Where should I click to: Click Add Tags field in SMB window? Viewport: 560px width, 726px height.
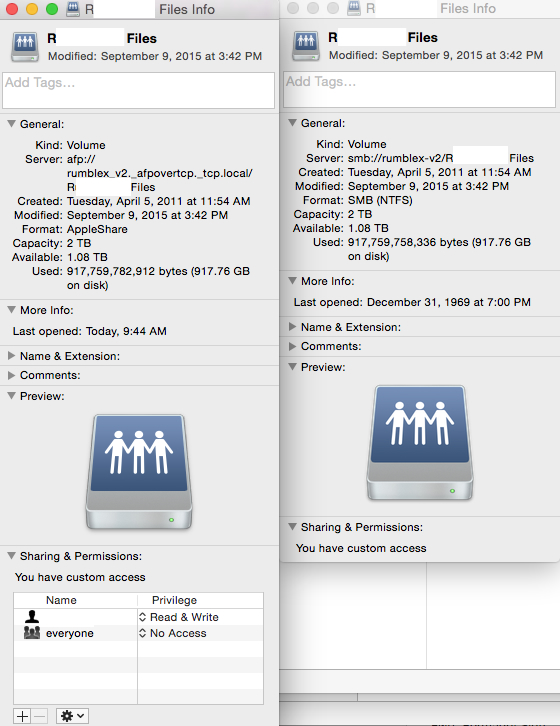tap(419, 89)
